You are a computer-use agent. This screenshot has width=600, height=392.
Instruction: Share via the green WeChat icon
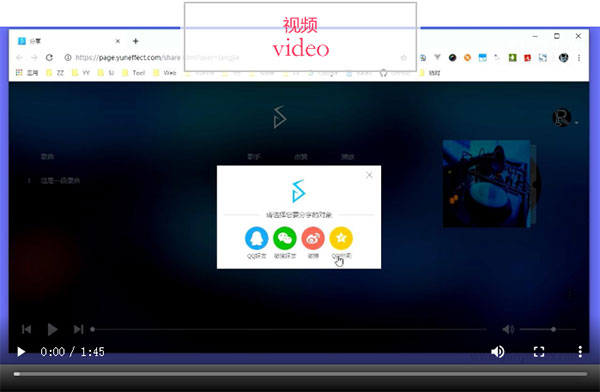285,238
